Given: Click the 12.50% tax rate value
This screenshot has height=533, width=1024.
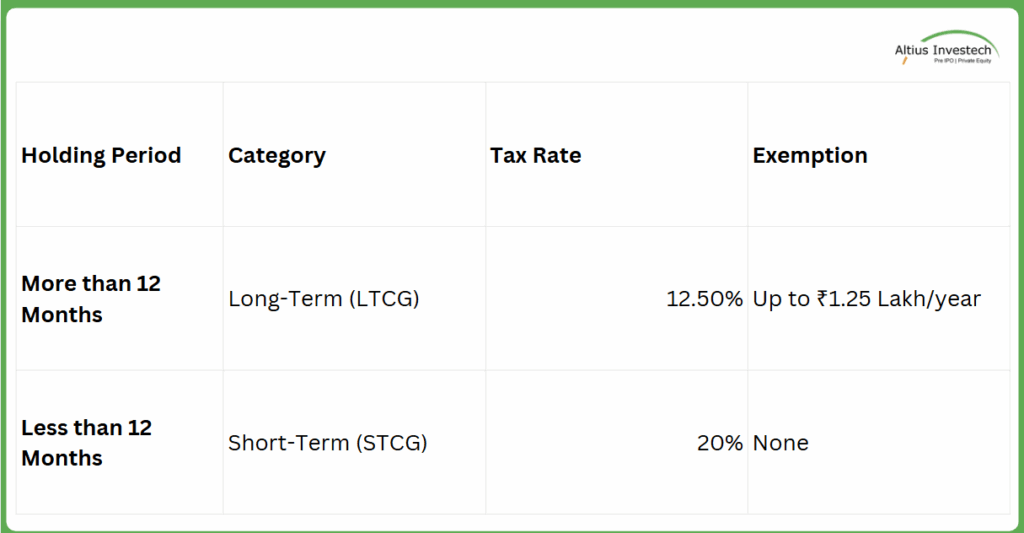Looking at the screenshot, I should tap(705, 299).
